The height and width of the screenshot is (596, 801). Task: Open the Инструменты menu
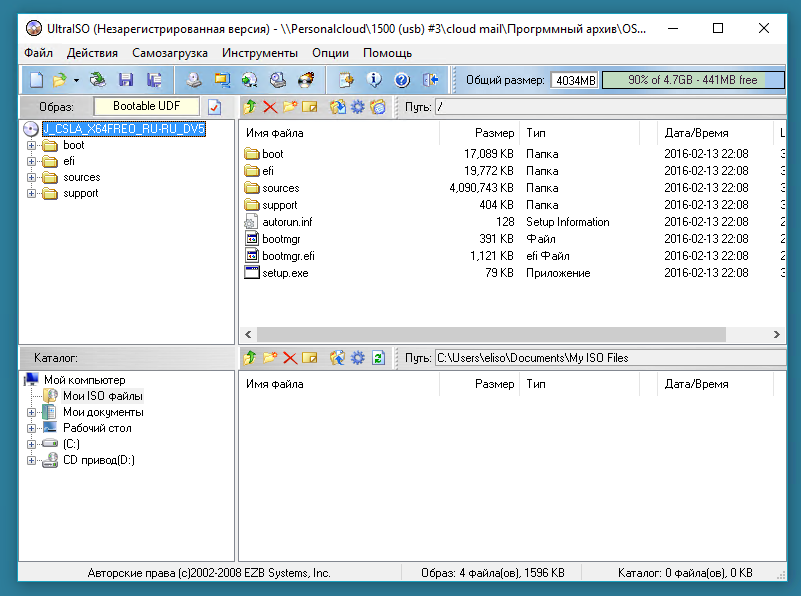point(260,53)
